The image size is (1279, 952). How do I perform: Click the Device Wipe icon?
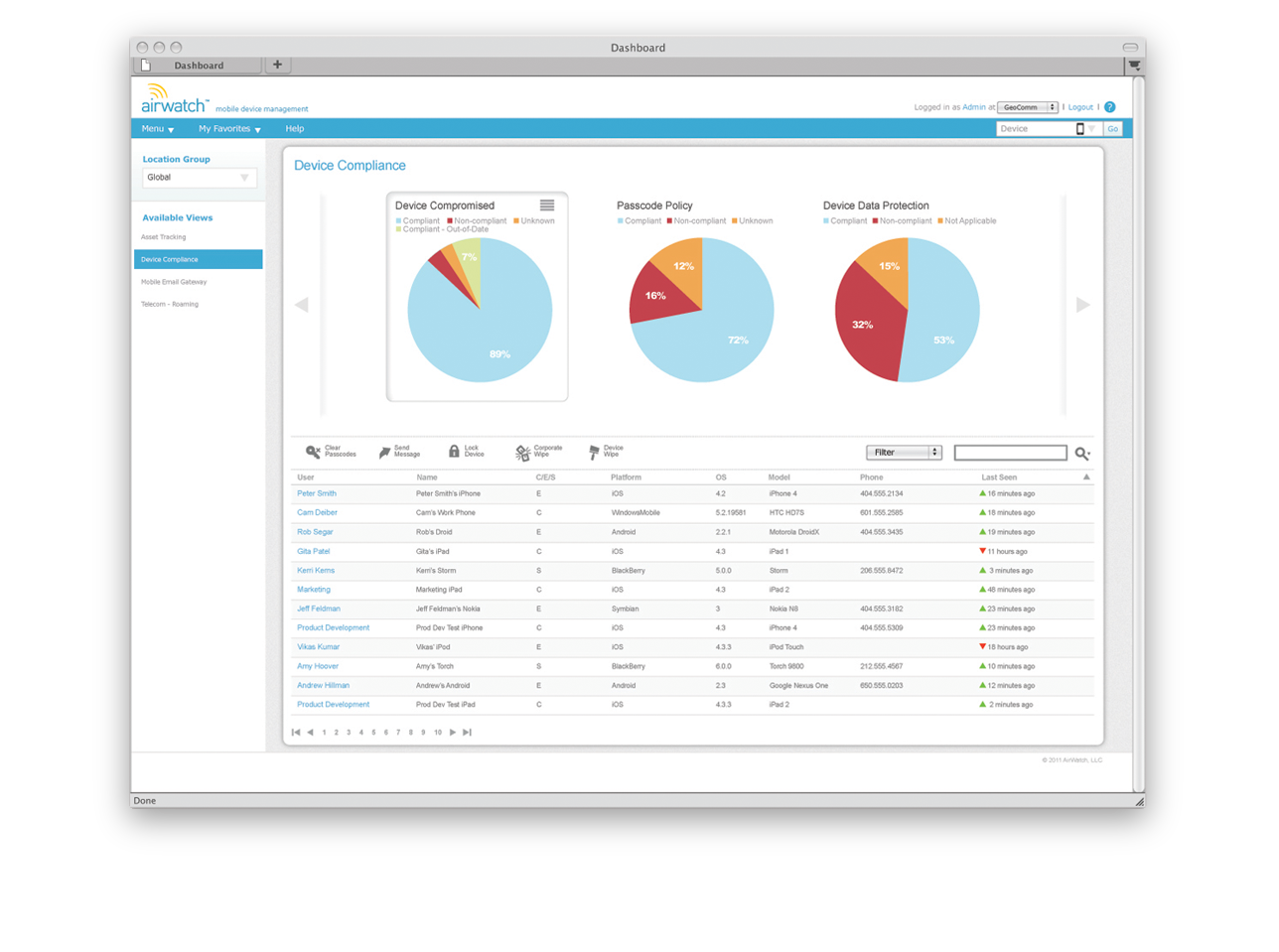(x=594, y=452)
